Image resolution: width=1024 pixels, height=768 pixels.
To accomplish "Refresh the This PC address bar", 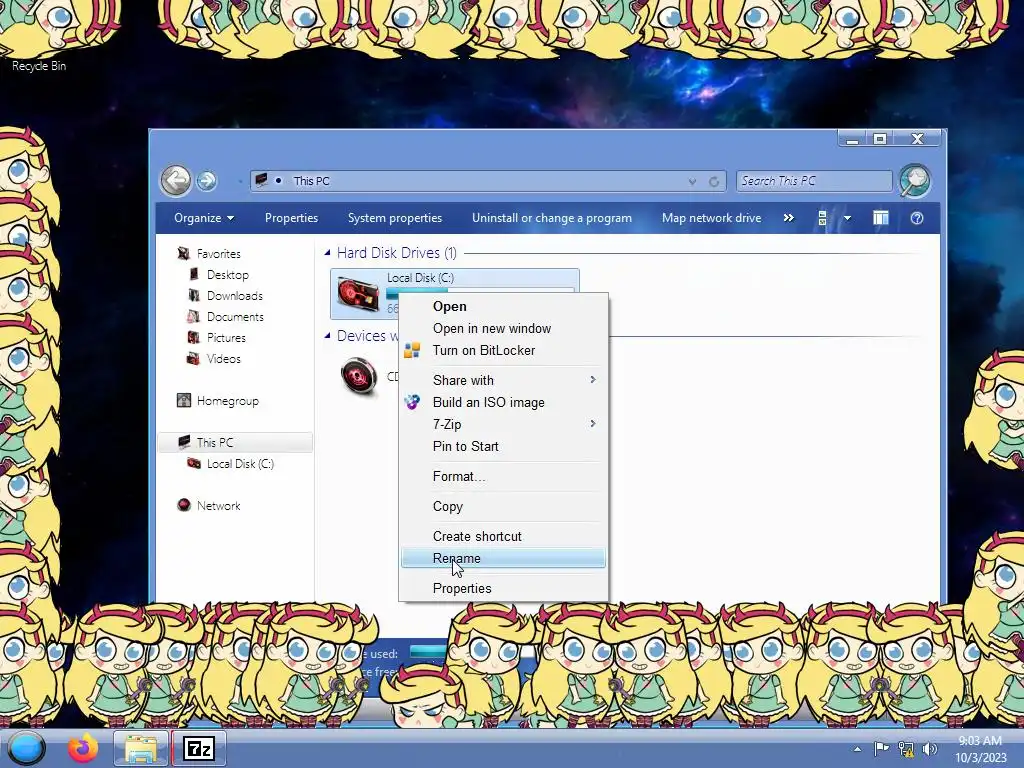I will pos(714,182).
